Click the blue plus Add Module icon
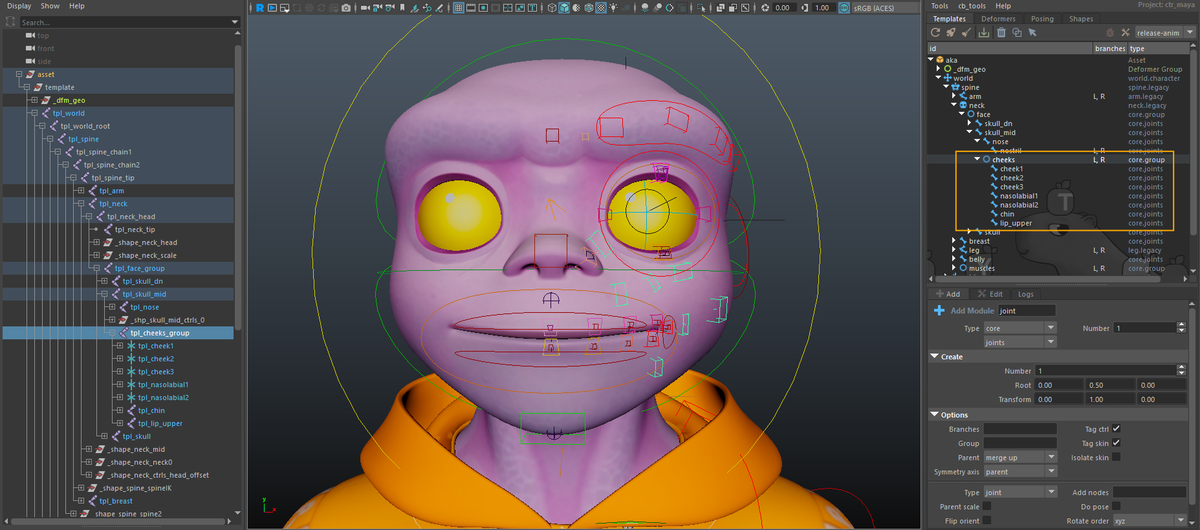1200x530 pixels. click(x=939, y=311)
